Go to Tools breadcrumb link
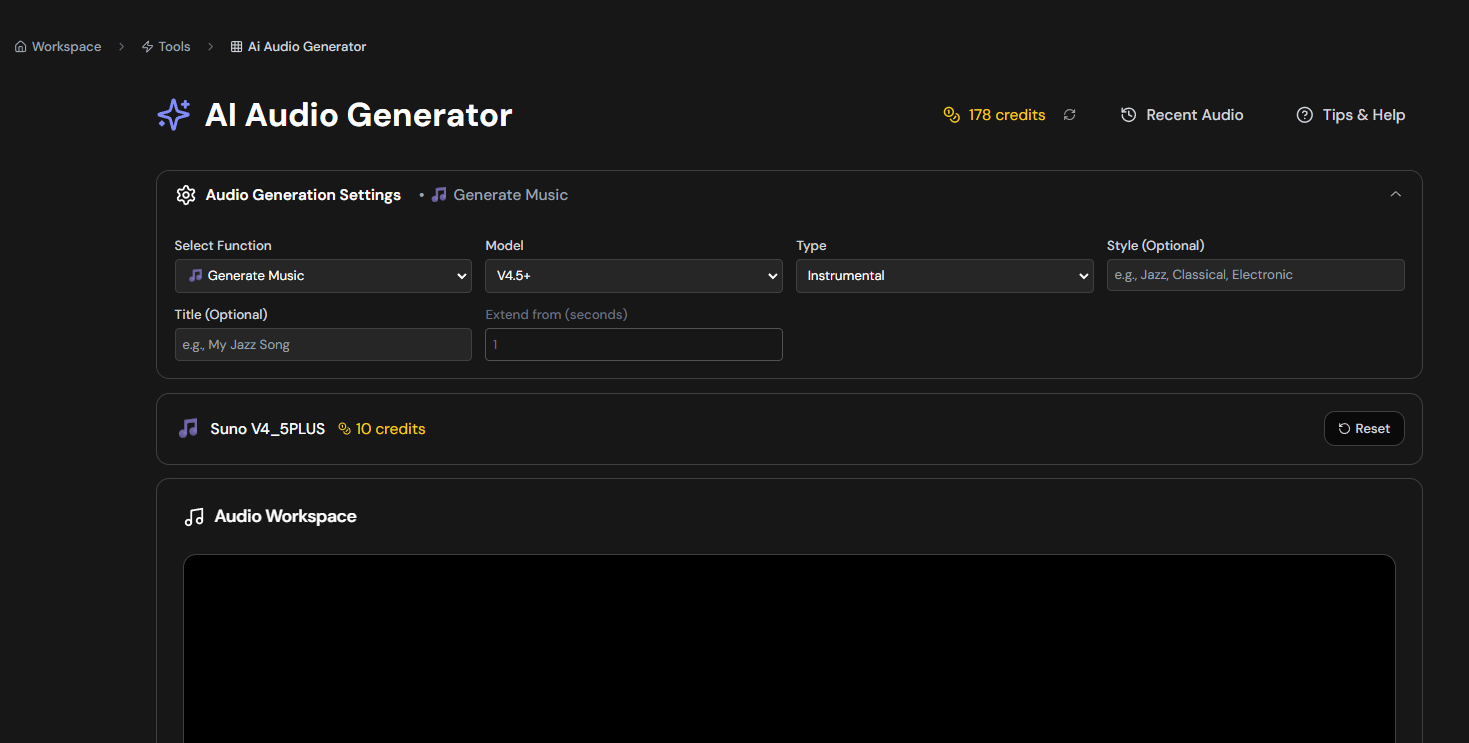Screen dimensions: 1469x743 click(166, 47)
